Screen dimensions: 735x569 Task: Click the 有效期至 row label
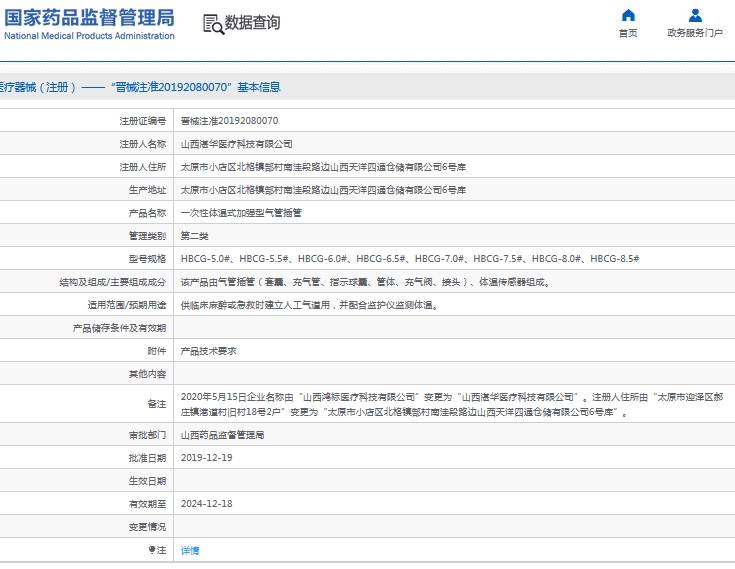147,504
